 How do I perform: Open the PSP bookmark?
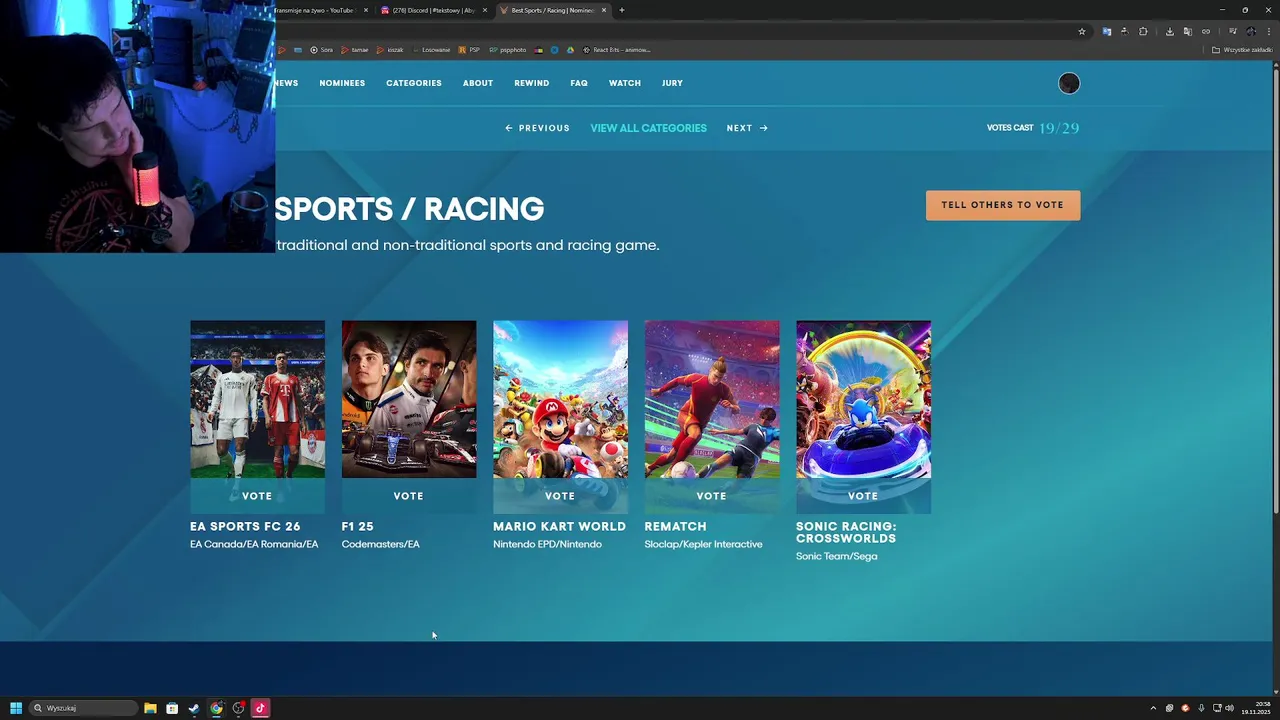click(x=469, y=49)
